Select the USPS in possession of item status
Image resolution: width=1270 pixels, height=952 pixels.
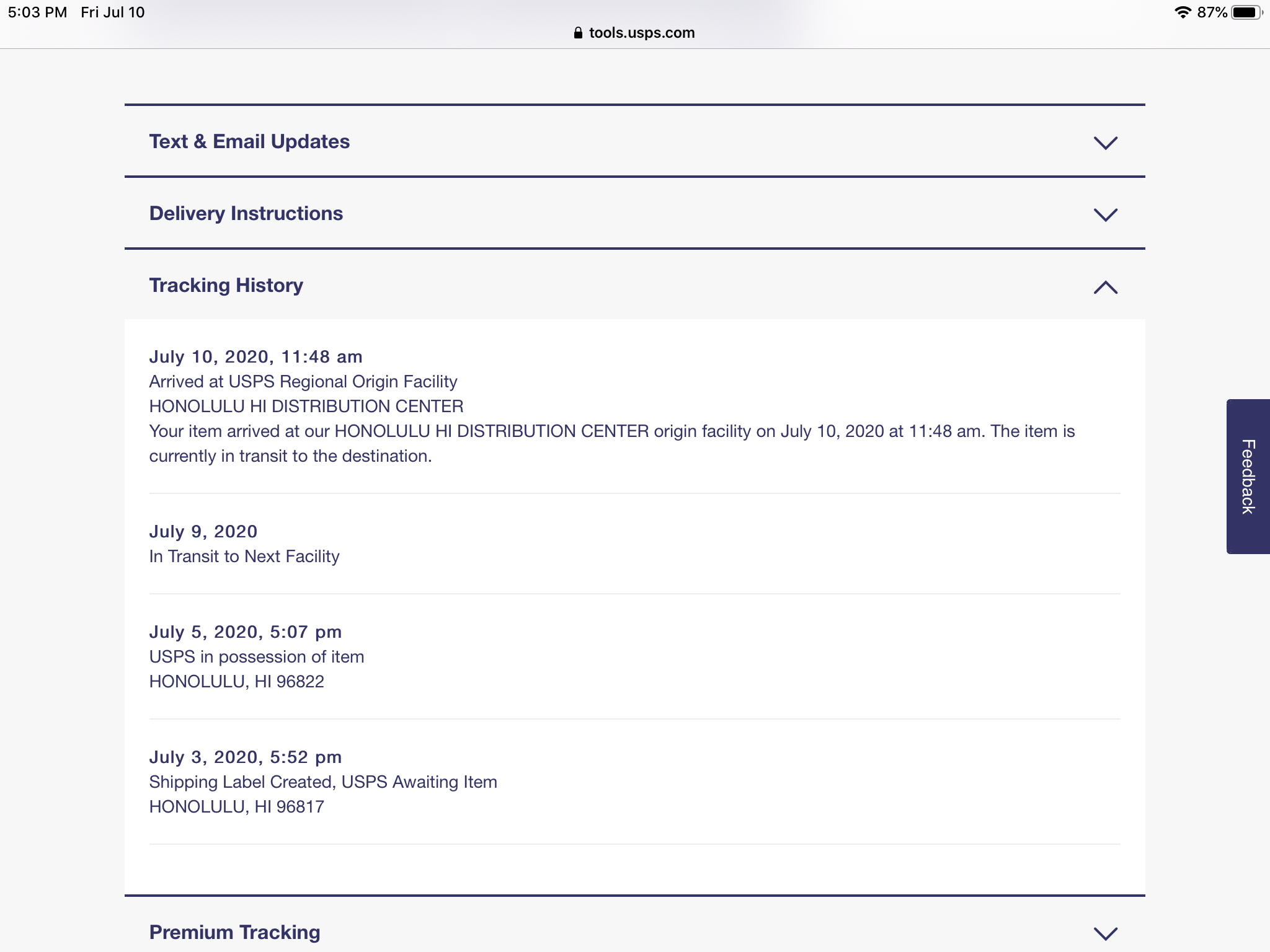257,657
